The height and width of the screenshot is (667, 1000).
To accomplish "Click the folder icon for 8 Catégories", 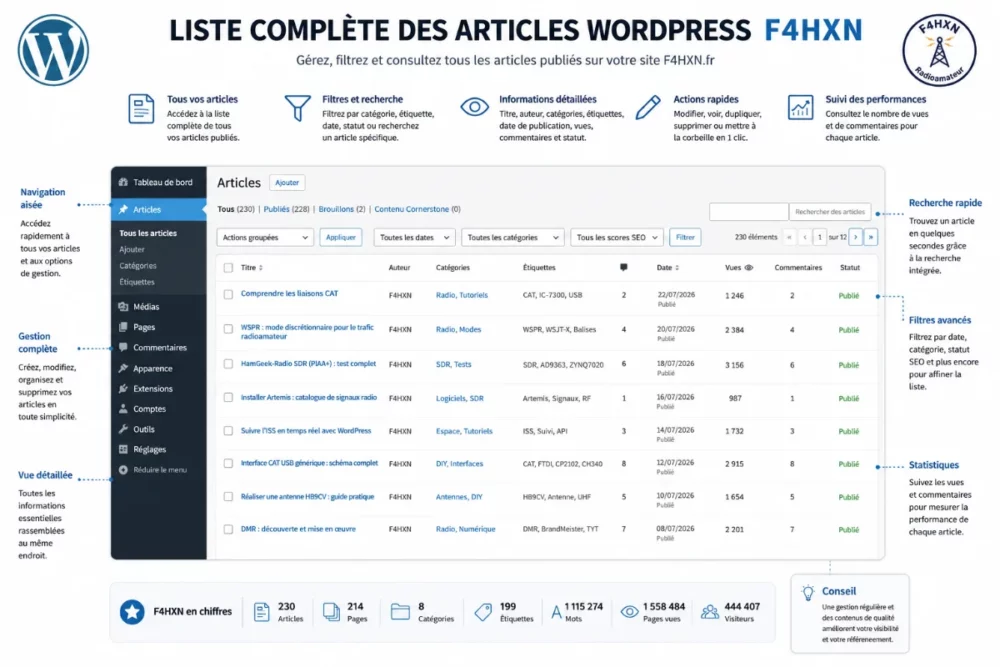I will coord(400,612).
